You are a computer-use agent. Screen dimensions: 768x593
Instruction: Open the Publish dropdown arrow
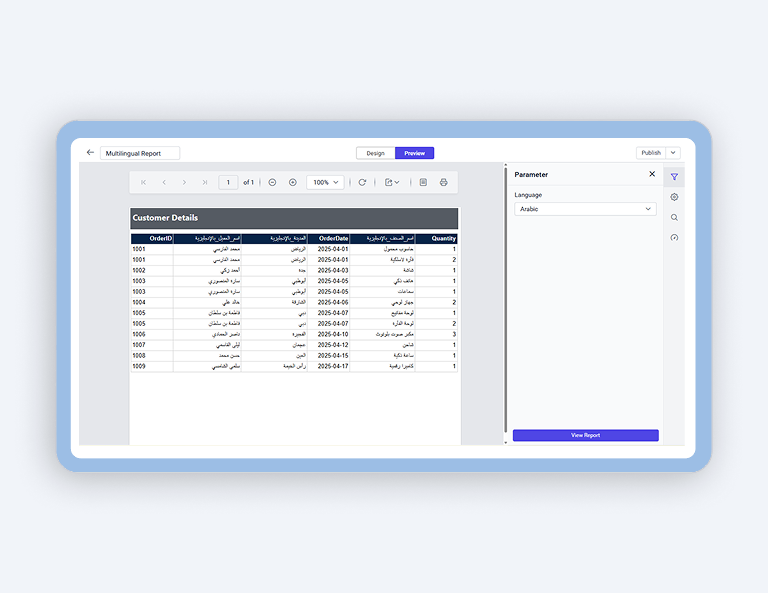click(673, 153)
